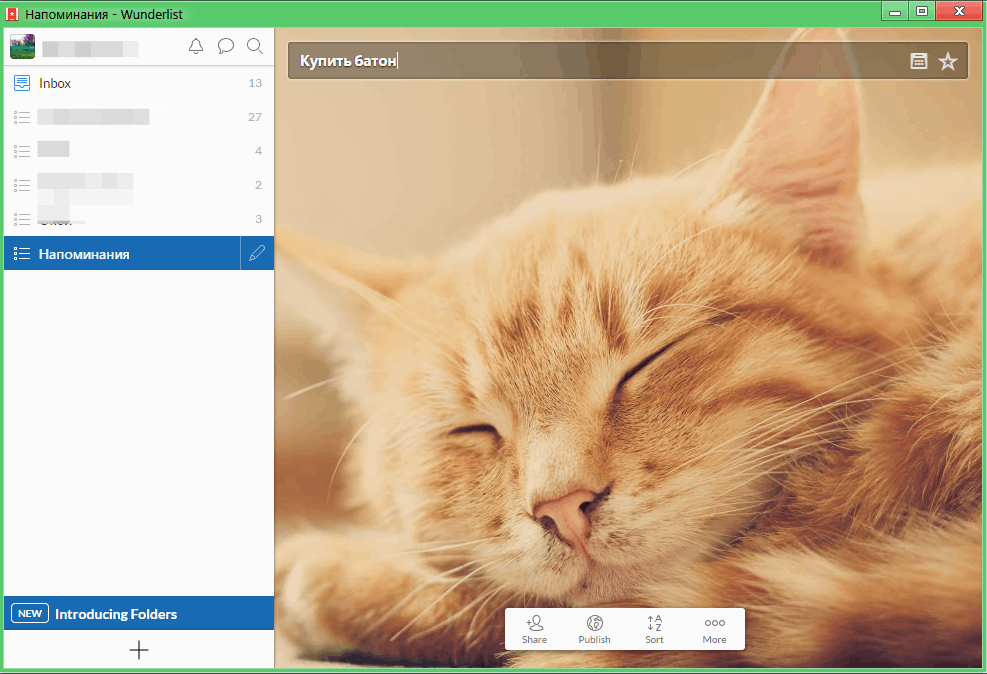Click the search magnifier icon
987x674 pixels.
255,46
